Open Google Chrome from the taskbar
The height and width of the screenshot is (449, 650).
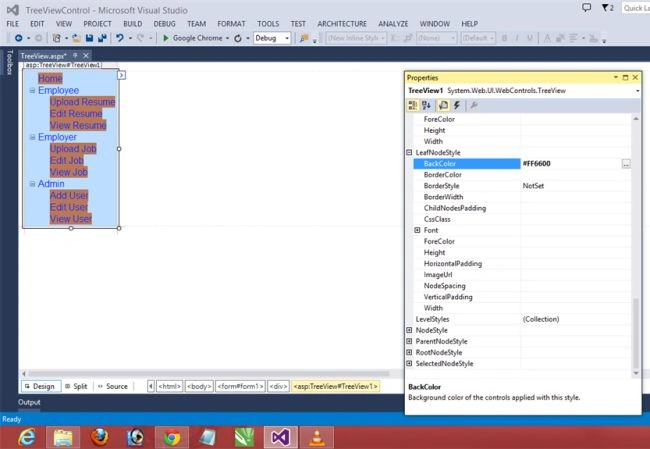click(x=172, y=437)
